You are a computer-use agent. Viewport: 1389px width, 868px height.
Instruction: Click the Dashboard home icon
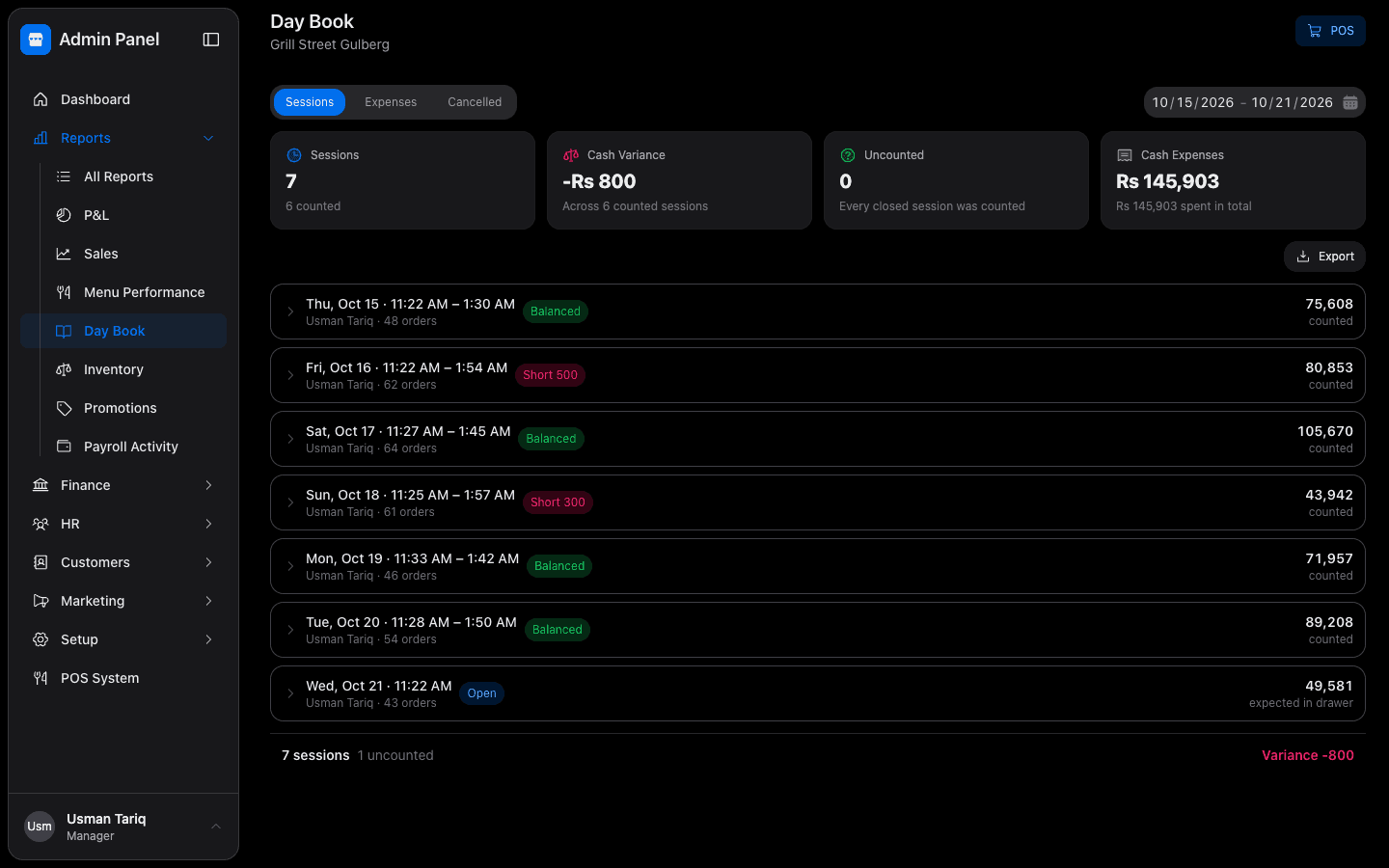coord(41,99)
